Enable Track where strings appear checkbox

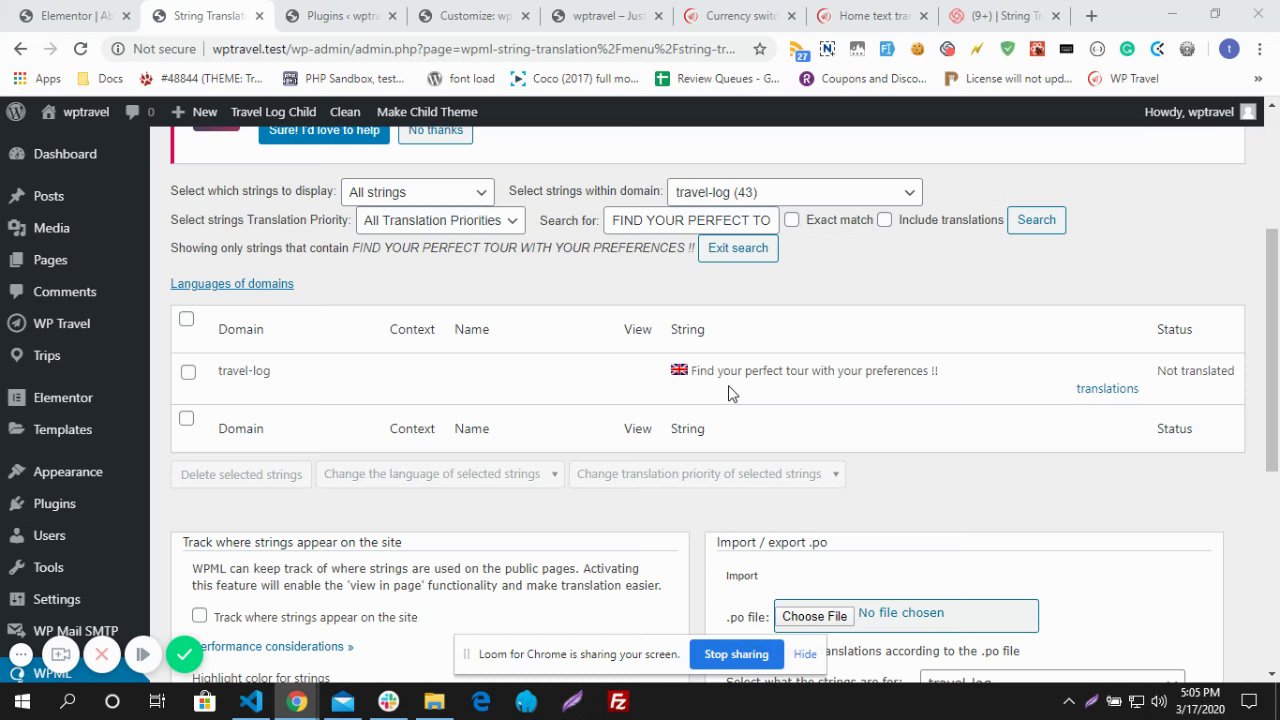[199, 616]
